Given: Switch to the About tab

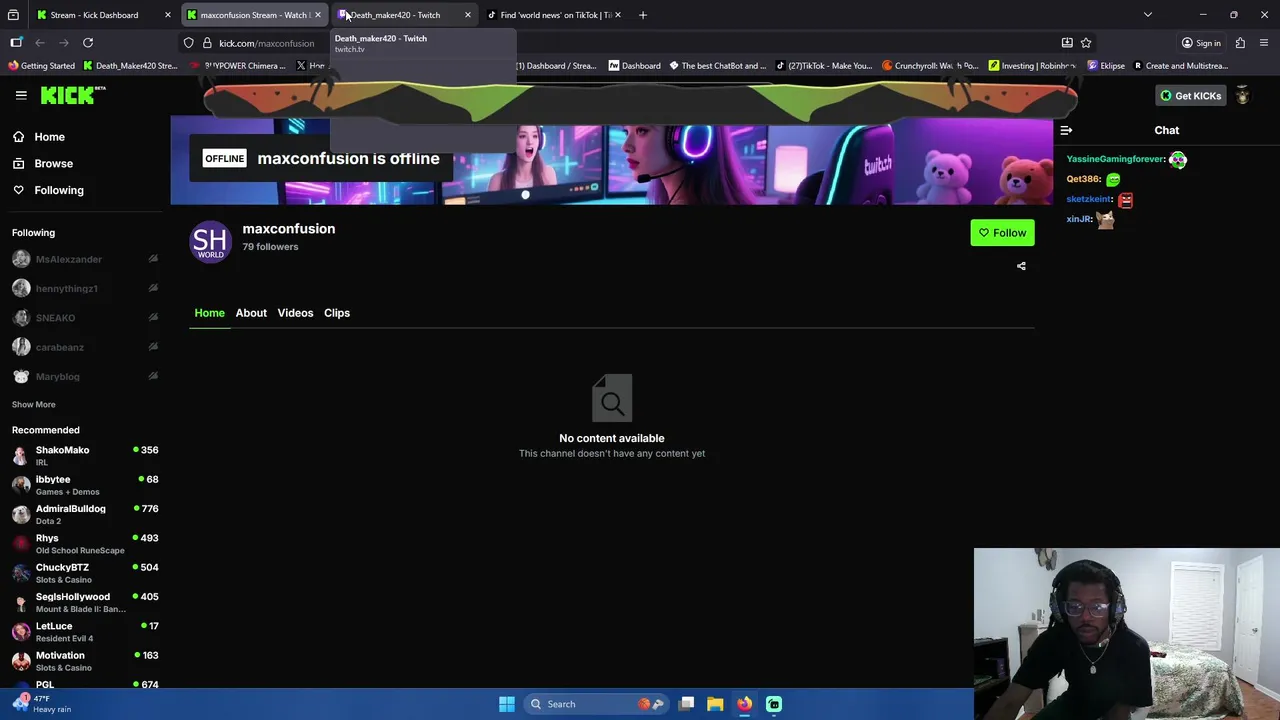Looking at the screenshot, I should click(251, 313).
